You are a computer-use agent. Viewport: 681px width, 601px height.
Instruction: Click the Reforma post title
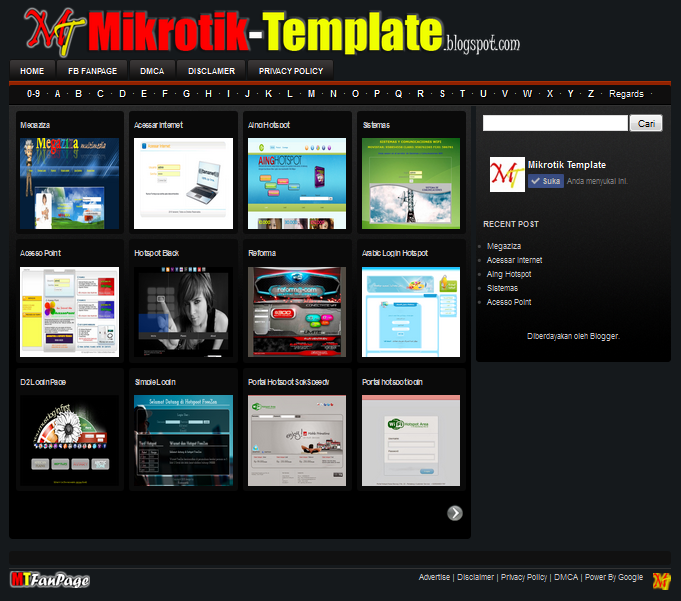pyautogui.click(x=262, y=253)
